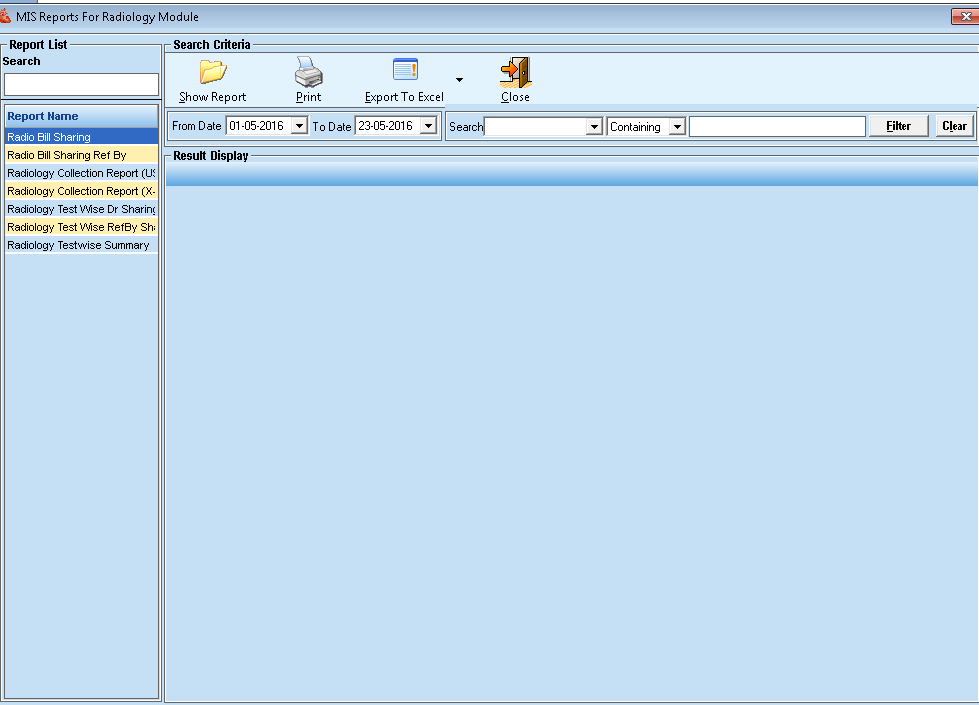Expand the Containing condition dropdown
Image resolution: width=979 pixels, height=705 pixels.
pyautogui.click(x=677, y=127)
